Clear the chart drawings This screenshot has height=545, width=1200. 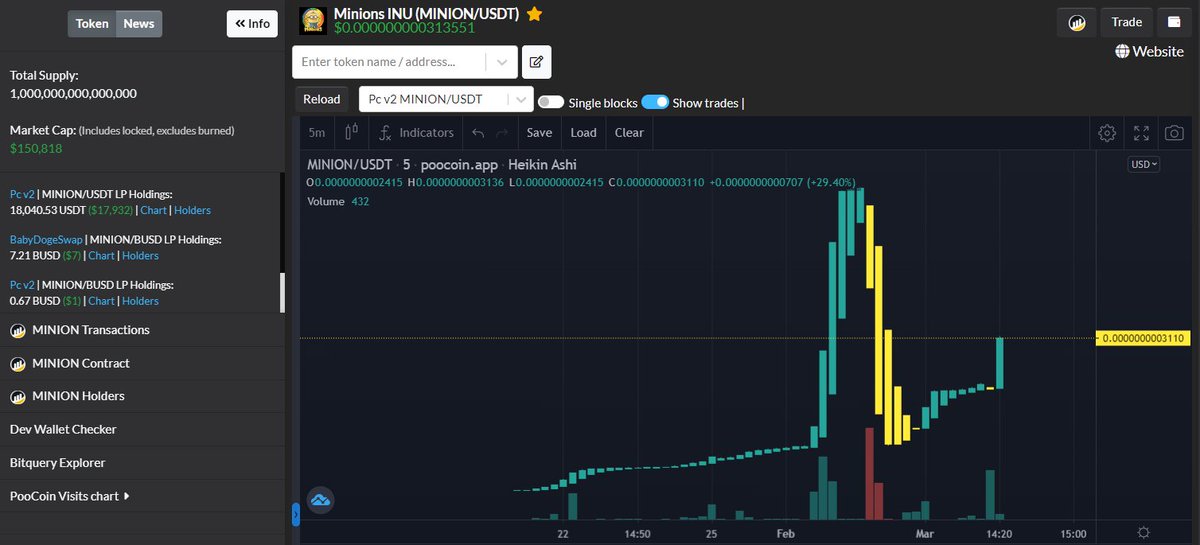629,132
